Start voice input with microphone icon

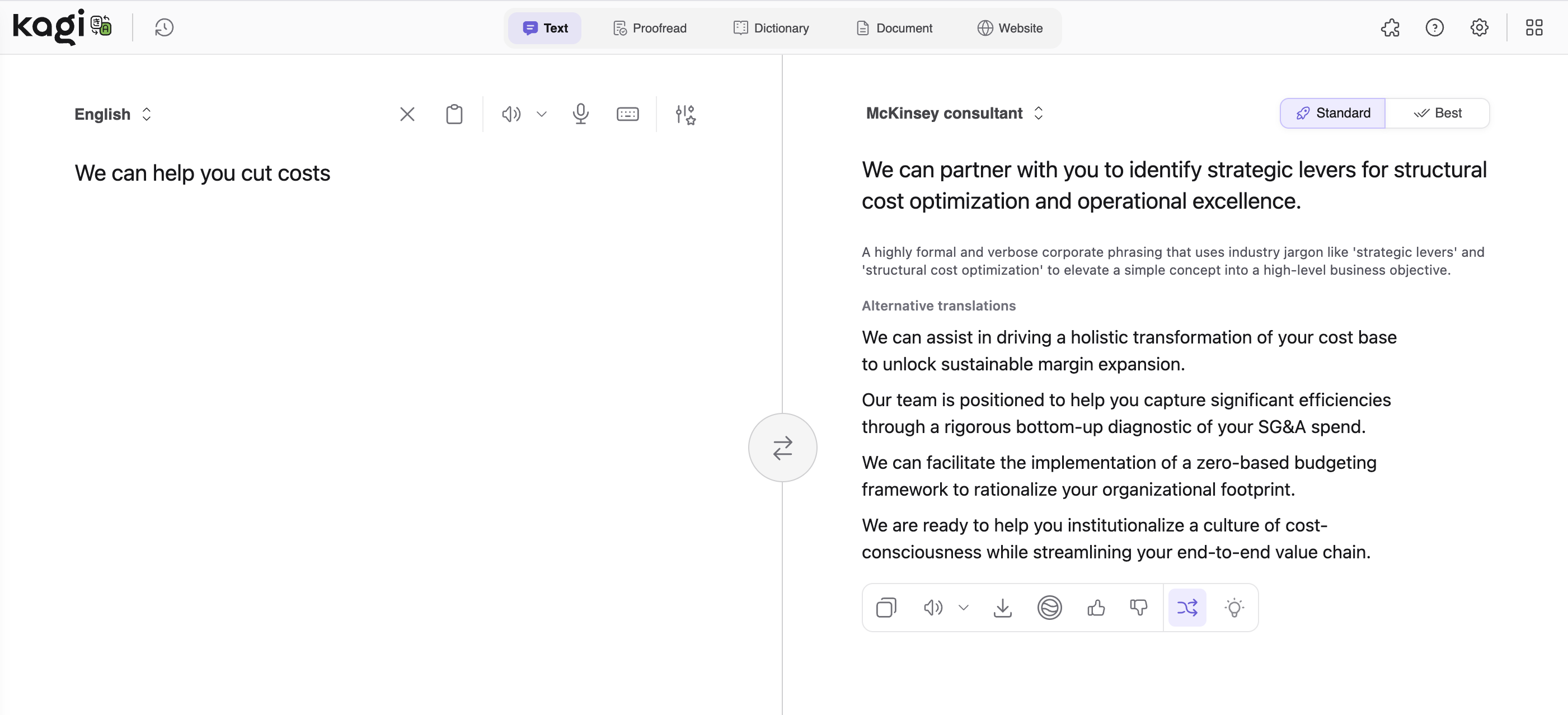pyautogui.click(x=580, y=114)
